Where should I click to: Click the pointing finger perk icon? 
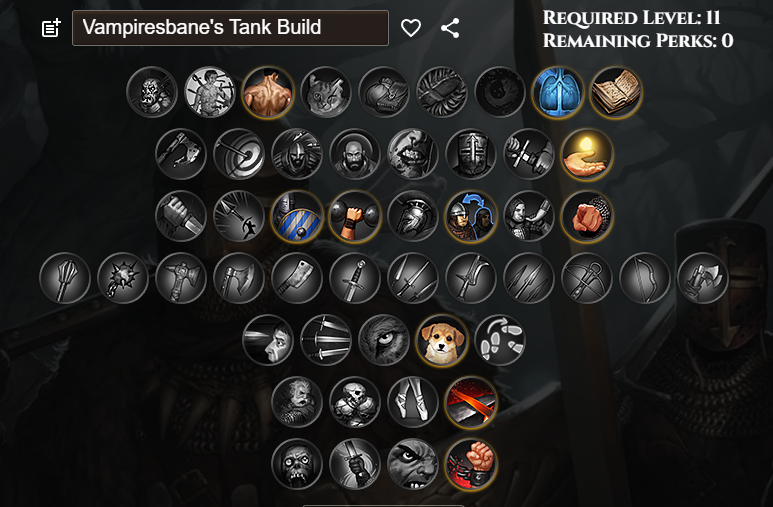coord(587,217)
